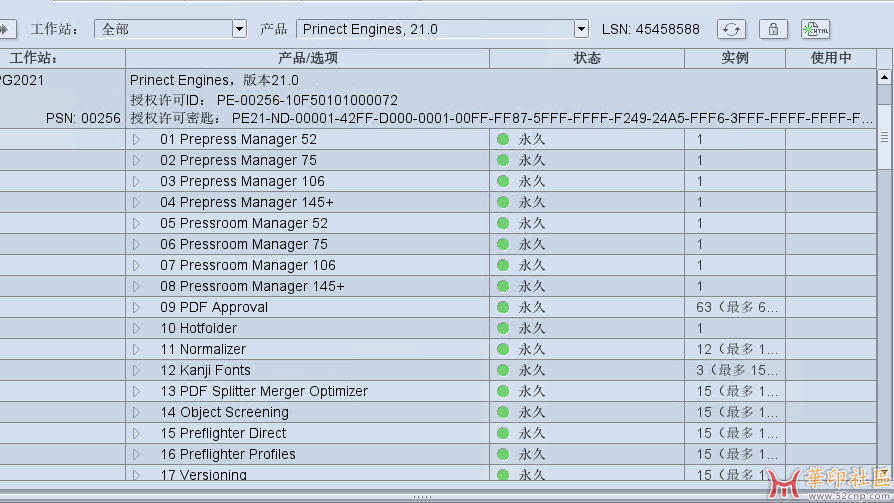894x503 pixels.
Task: Expand 10 Hotfolder row
Action: 136,328
